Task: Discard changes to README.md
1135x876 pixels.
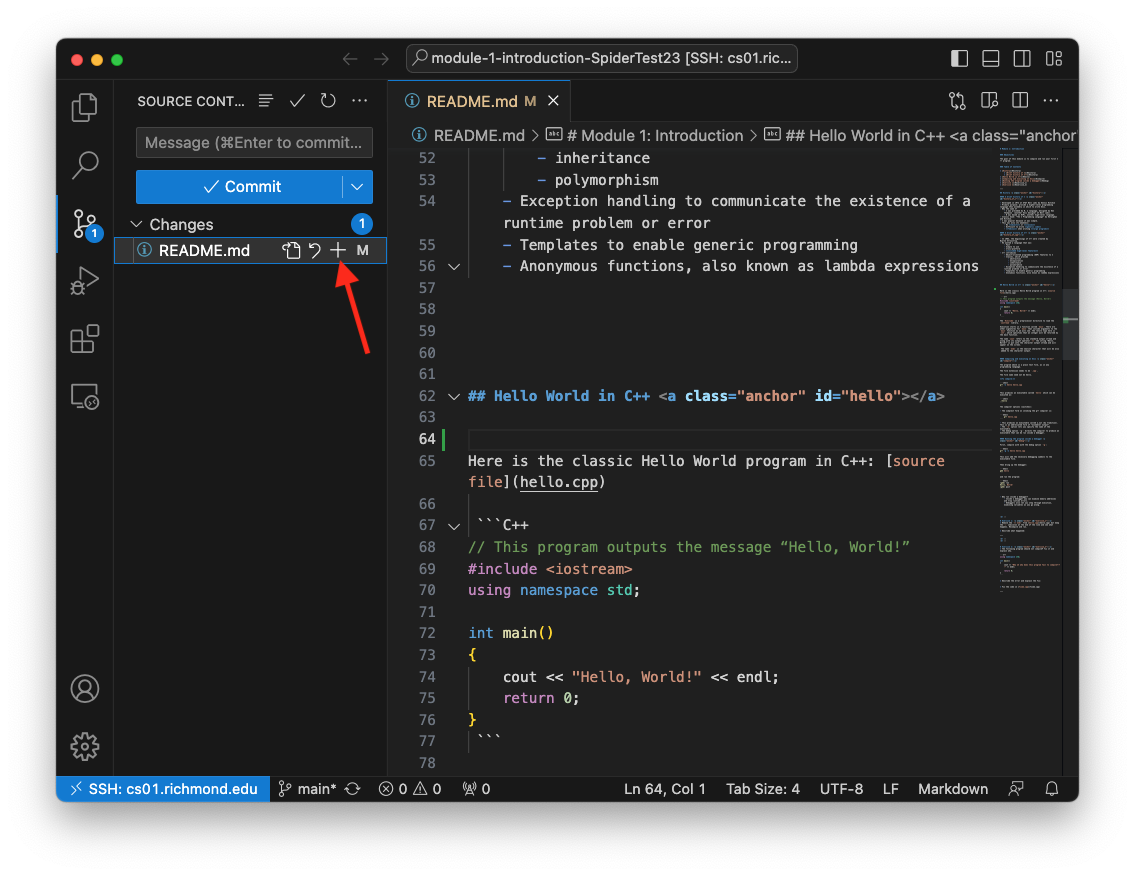Action: click(315, 250)
